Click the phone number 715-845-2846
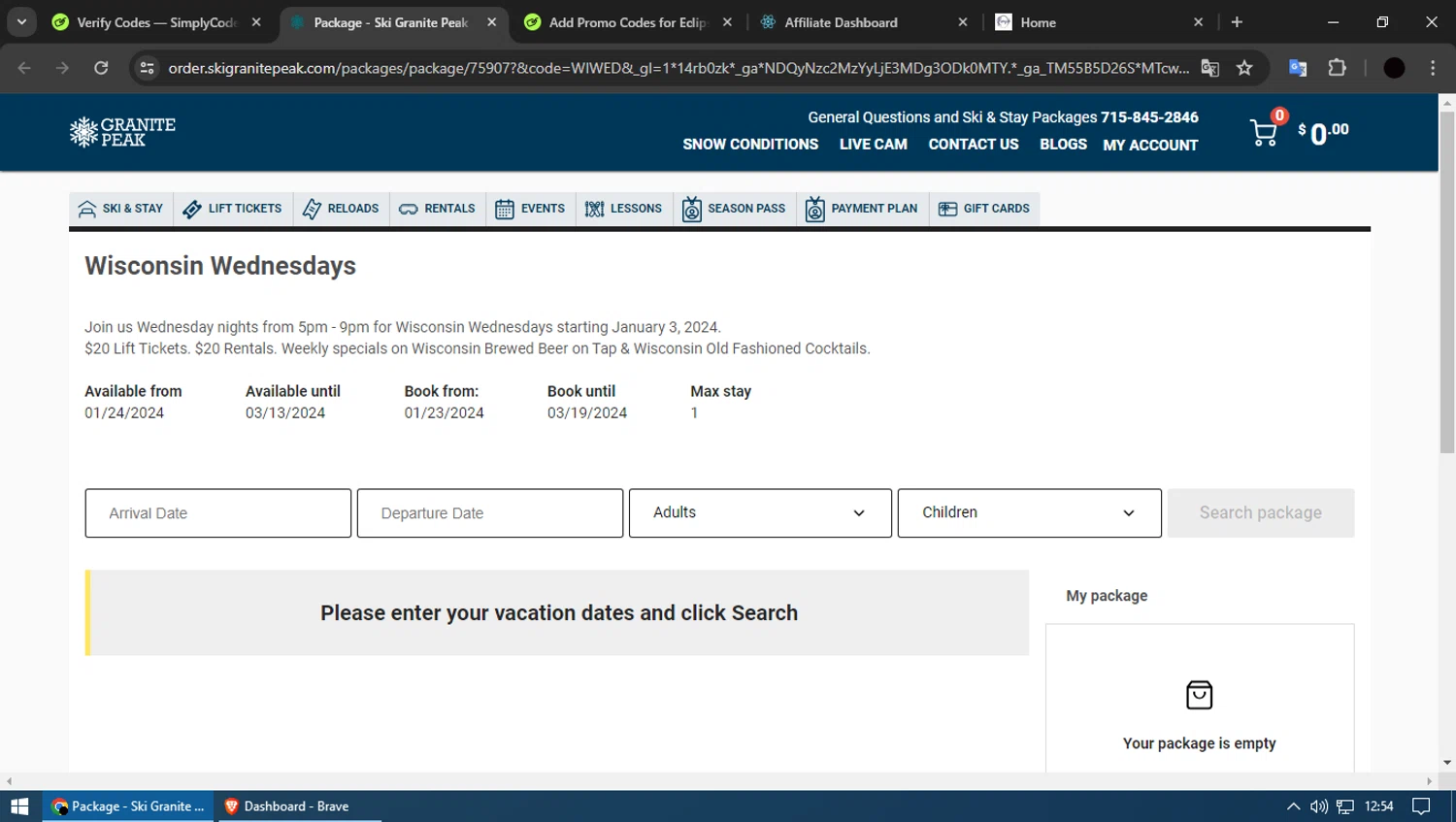1456x822 pixels. coord(1149,117)
